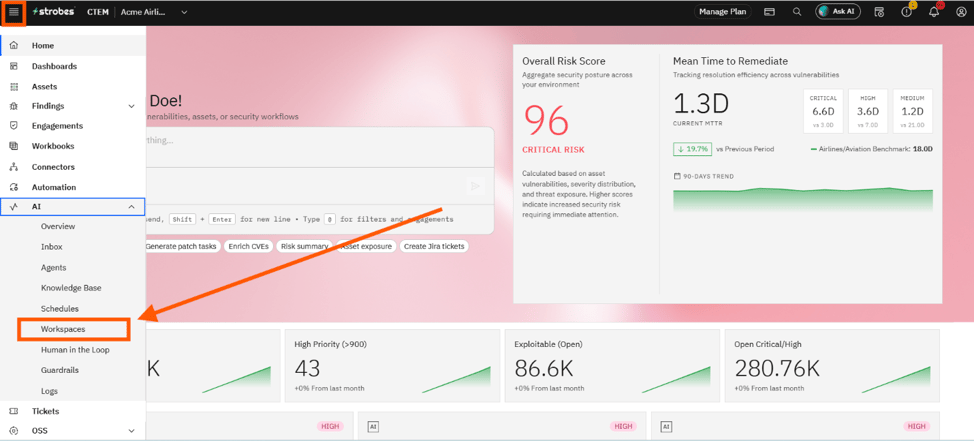Click the Asset exposure suggestion
974x441 pixels.
[366, 246]
